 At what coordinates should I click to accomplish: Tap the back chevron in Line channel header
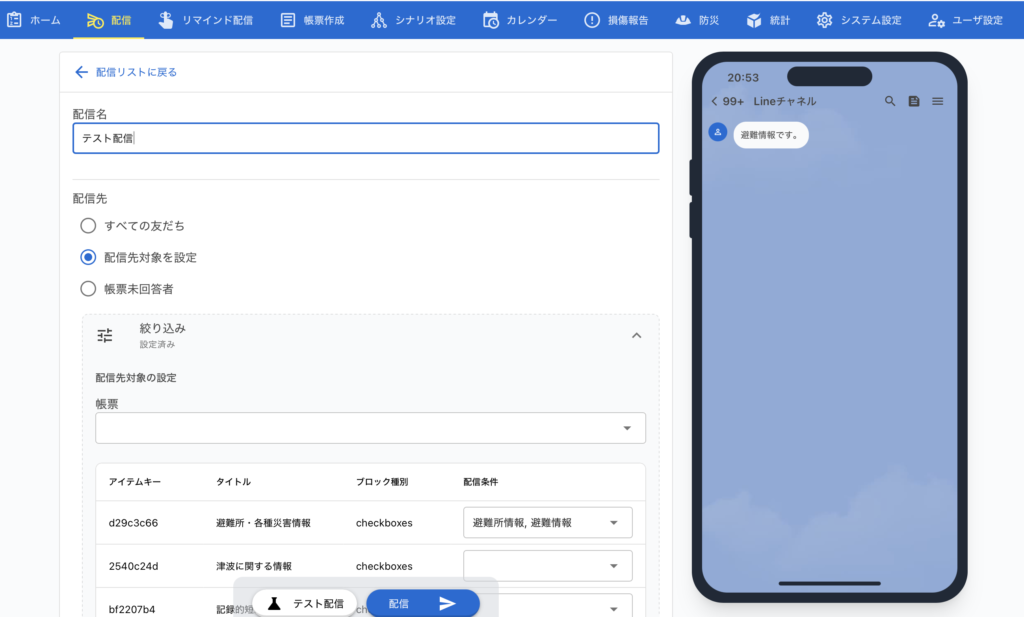pos(714,101)
